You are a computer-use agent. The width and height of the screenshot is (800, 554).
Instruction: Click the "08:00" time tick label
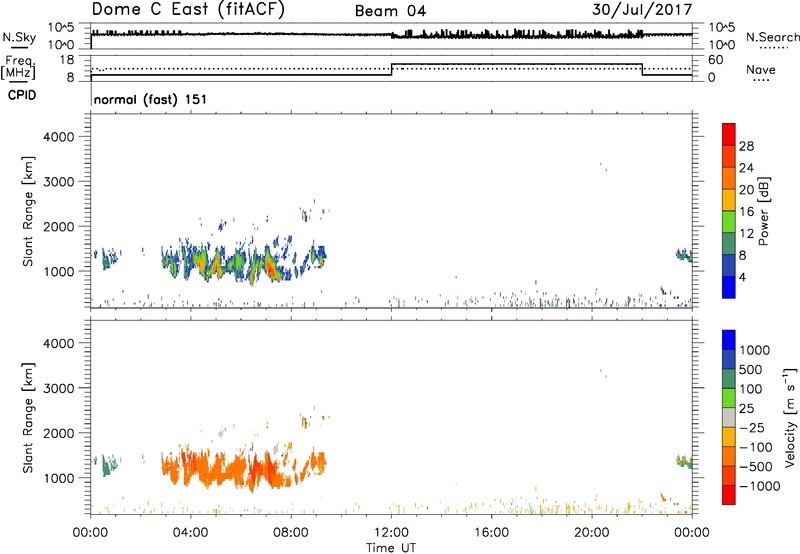click(x=291, y=533)
